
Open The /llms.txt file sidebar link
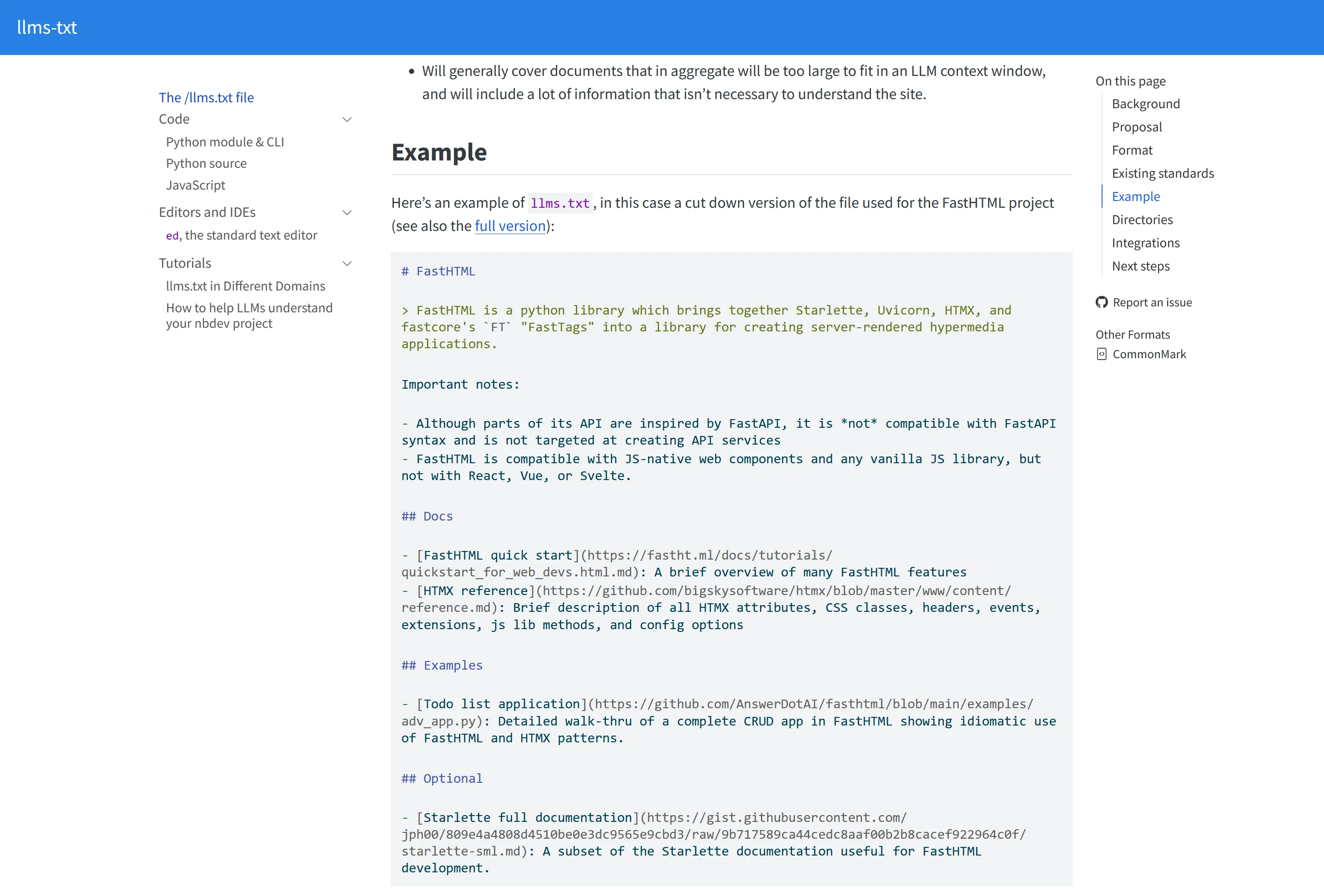point(206,97)
